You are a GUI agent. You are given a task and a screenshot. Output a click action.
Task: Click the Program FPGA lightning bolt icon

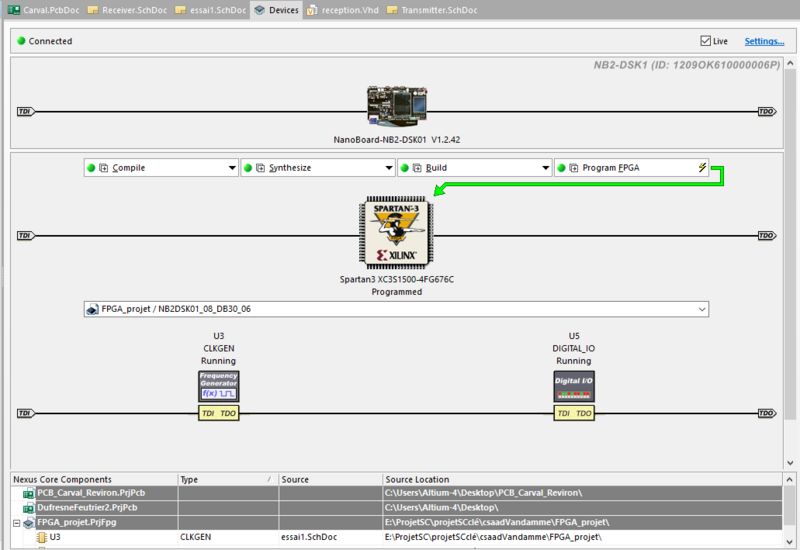(702, 168)
